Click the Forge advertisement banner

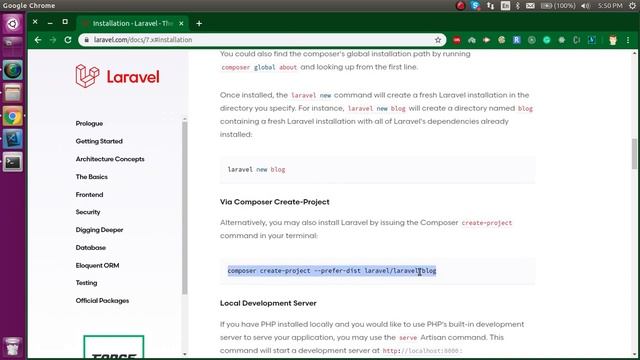pyautogui.click(x=114, y=348)
